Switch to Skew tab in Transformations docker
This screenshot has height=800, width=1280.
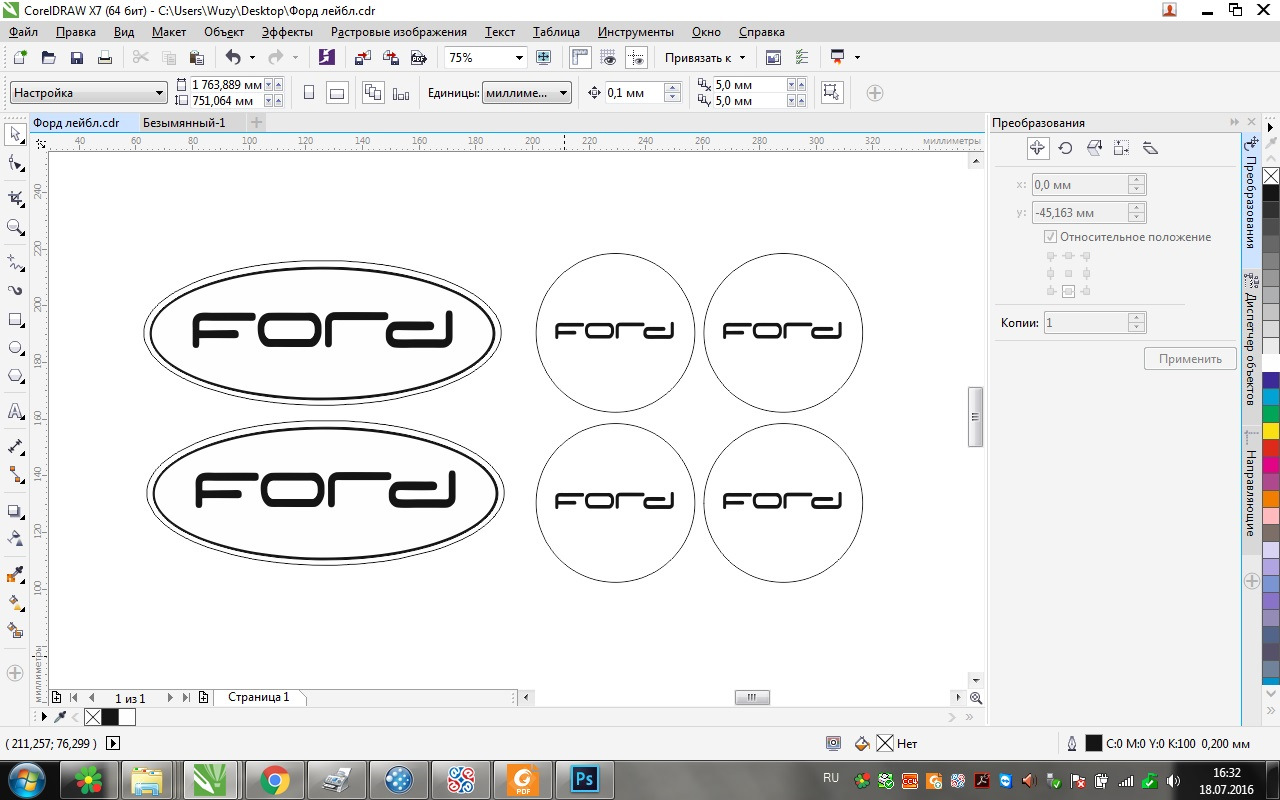pos(1150,148)
